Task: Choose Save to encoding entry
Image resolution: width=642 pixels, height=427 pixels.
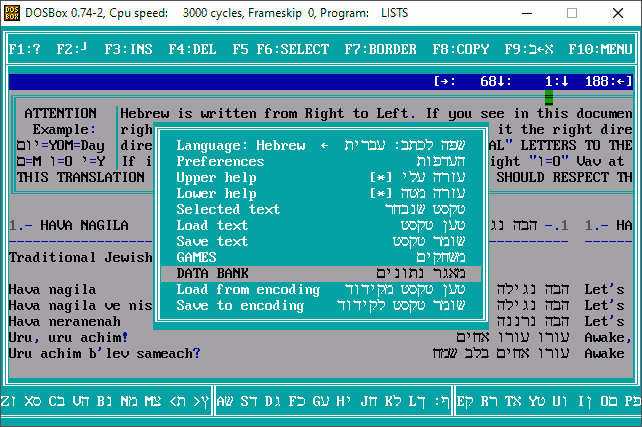Action: (321, 305)
